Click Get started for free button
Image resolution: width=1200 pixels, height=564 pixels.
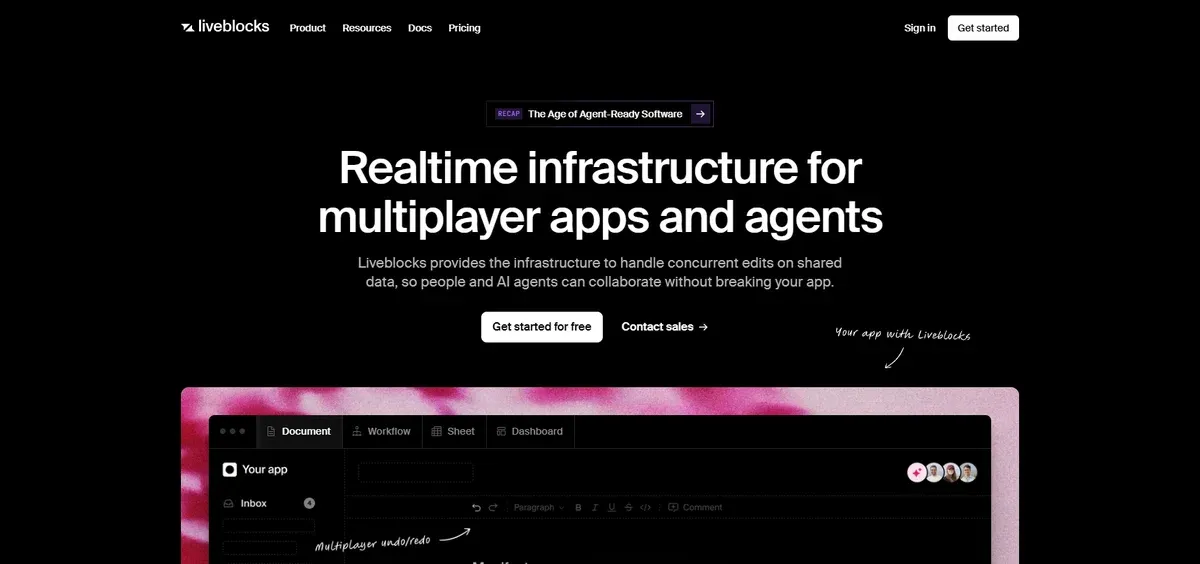click(542, 327)
